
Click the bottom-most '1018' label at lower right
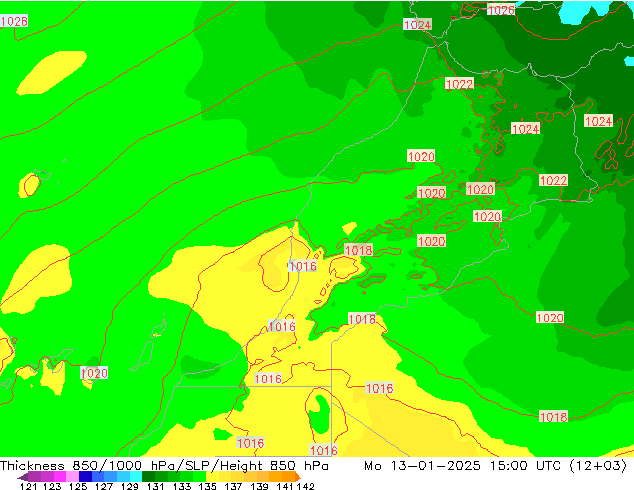click(x=554, y=416)
